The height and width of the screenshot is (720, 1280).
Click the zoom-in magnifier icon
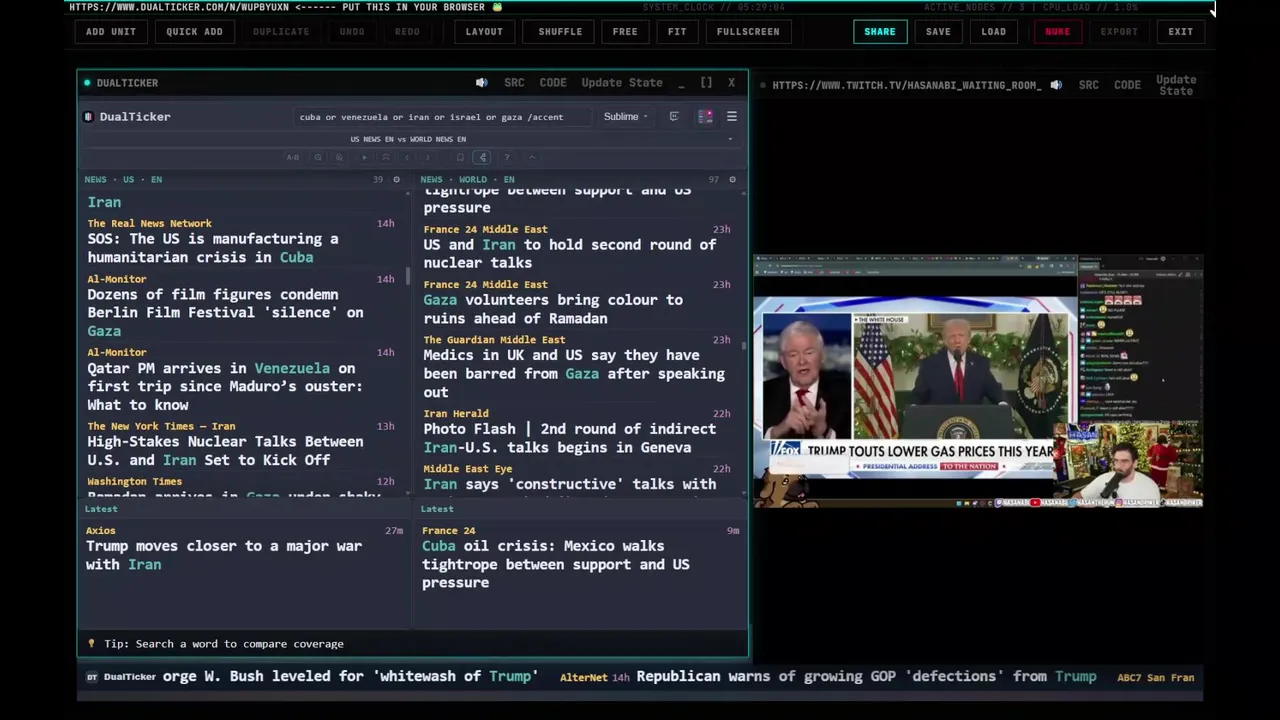(339, 157)
